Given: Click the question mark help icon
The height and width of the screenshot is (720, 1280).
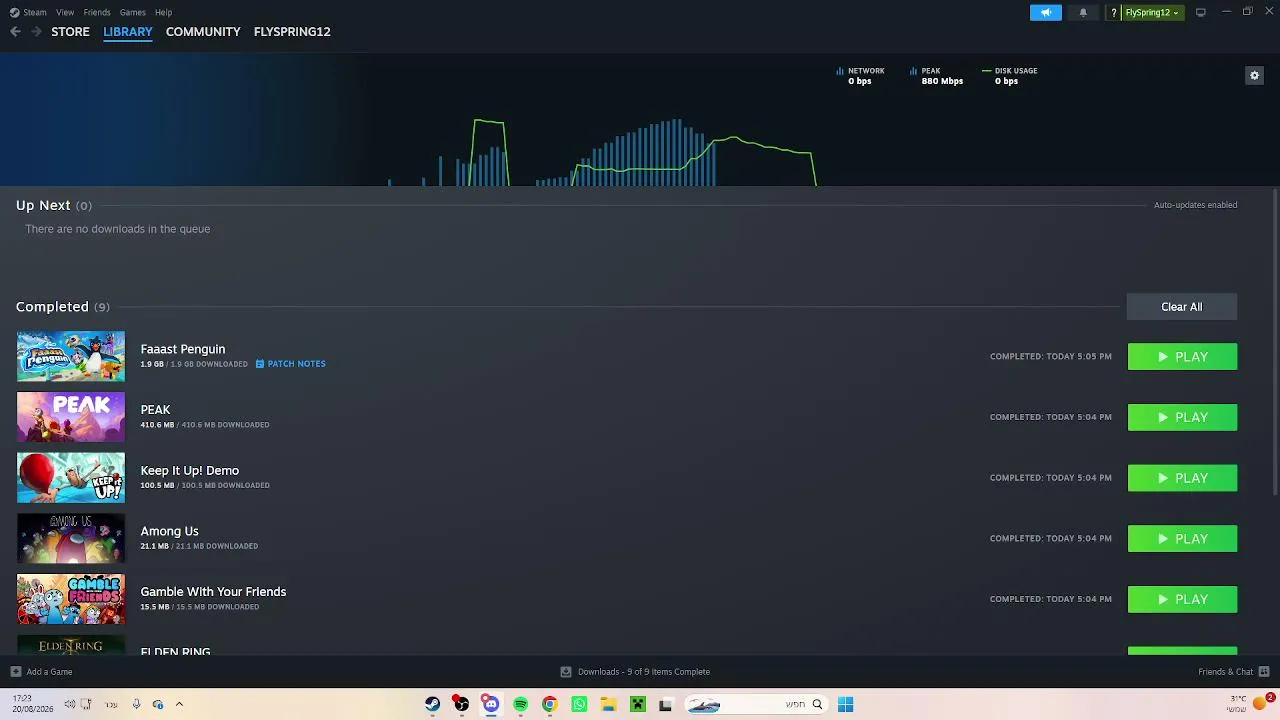Looking at the screenshot, I should coord(1113,13).
